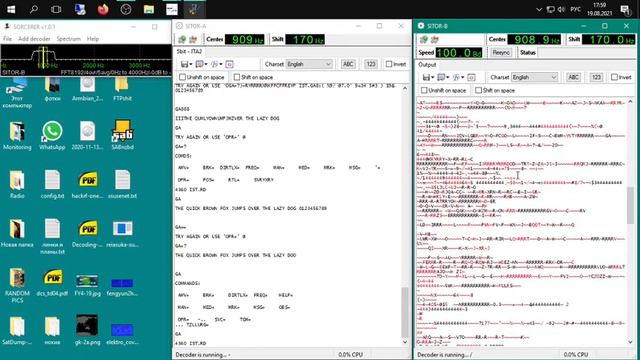Select the SatDump folder on desktop

tap(17, 331)
